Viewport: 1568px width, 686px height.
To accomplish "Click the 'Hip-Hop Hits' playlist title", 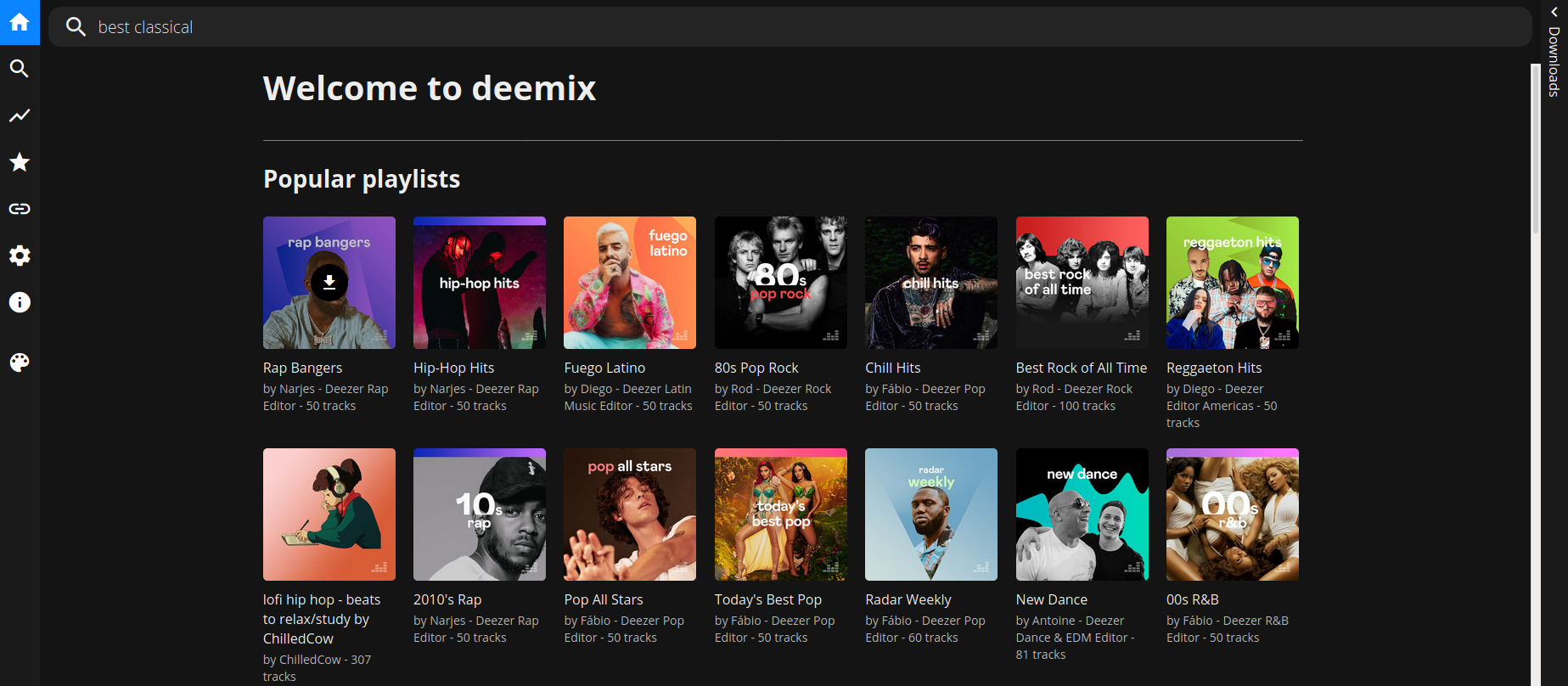I will click(453, 368).
